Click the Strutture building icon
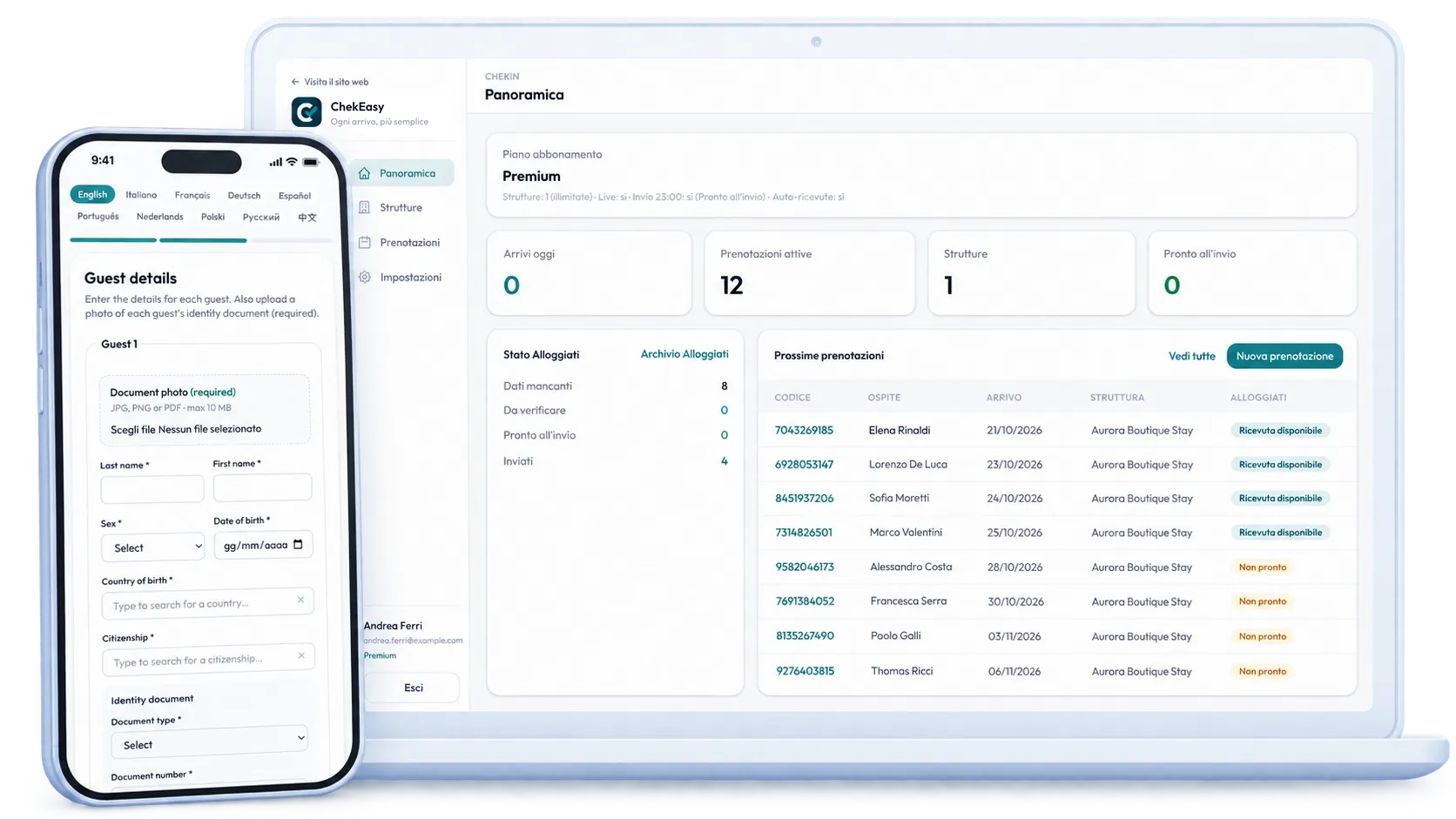The width and height of the screenshot is (1456, 819). pyautogui.click(x=365, y=207)
